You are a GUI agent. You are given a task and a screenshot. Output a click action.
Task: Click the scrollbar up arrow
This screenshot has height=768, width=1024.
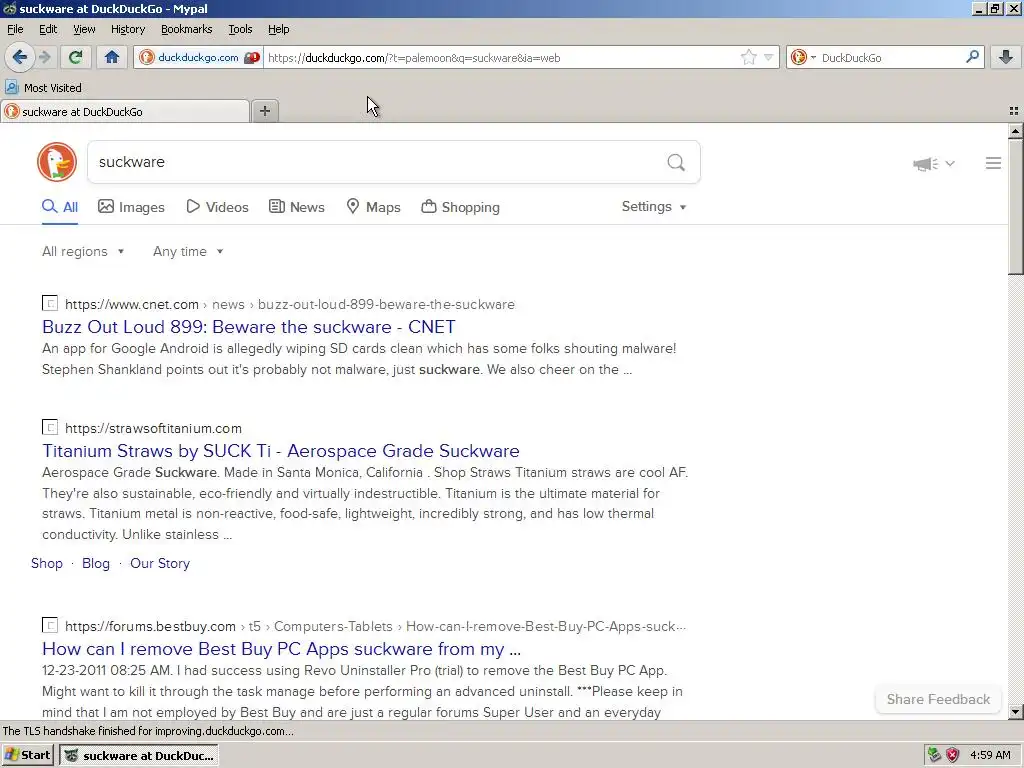1015,131
